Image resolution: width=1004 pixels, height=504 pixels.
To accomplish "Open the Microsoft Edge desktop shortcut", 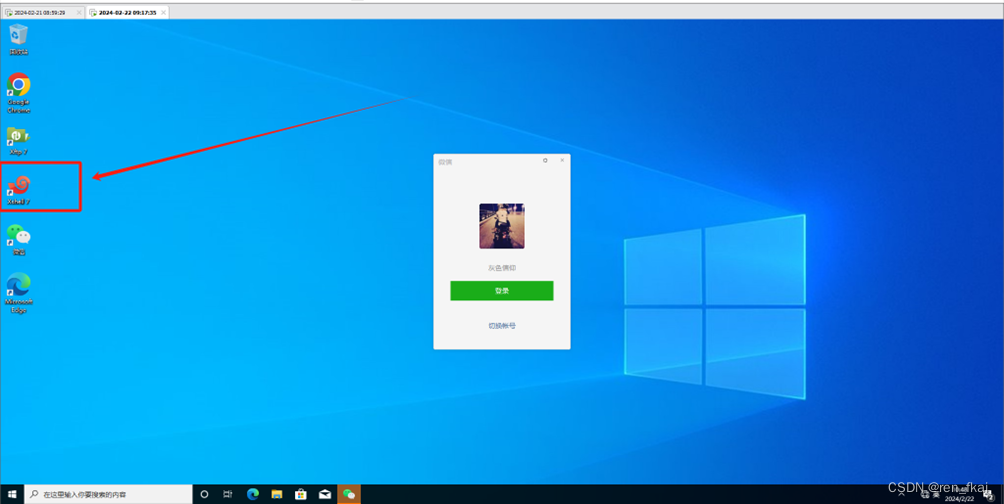I will click(19, 293).
